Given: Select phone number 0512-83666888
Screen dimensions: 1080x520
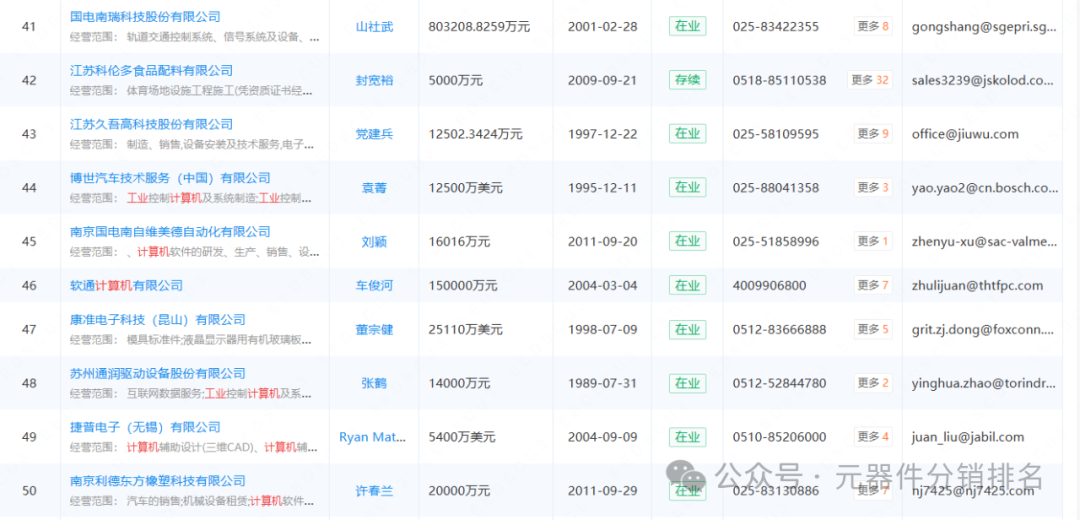Looking at the screenshot, I should coord(779,330).
